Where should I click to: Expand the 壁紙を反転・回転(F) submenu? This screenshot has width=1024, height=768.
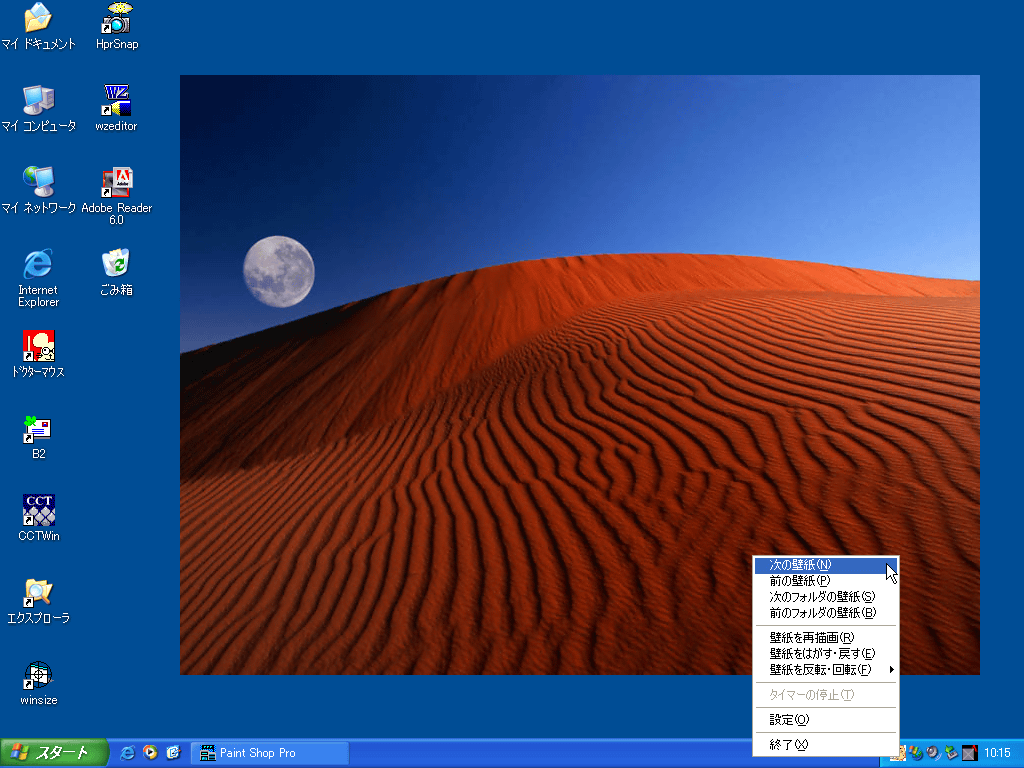click(x=825, y=669)
